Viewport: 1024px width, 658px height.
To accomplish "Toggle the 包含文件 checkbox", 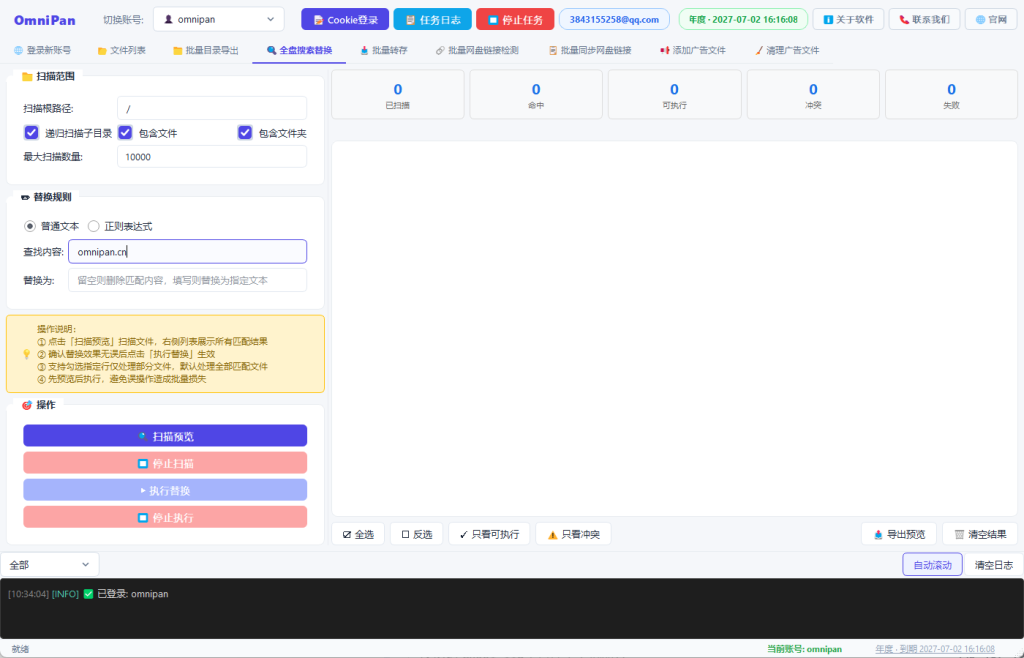I will tap(125, 133).
